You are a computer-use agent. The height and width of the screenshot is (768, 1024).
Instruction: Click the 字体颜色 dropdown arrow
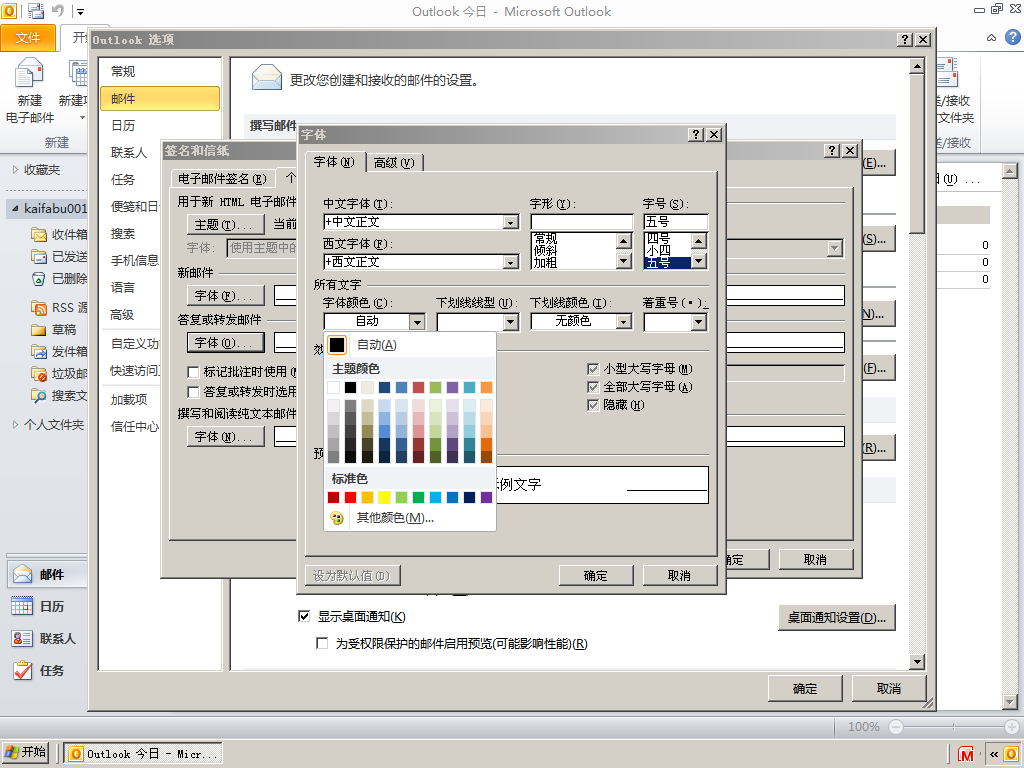point(417,322)
